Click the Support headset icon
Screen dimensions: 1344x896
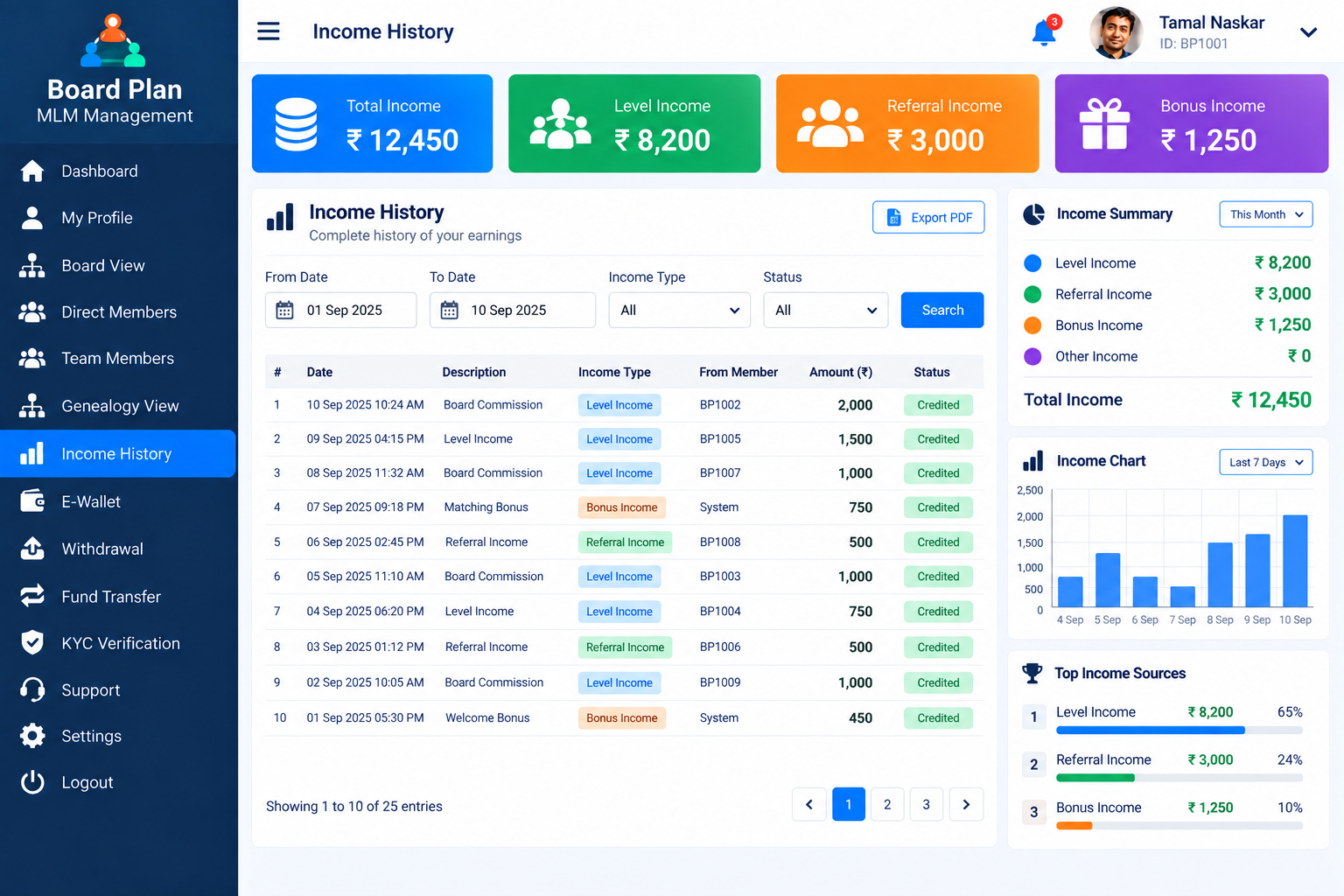click(x=32, y=689)
